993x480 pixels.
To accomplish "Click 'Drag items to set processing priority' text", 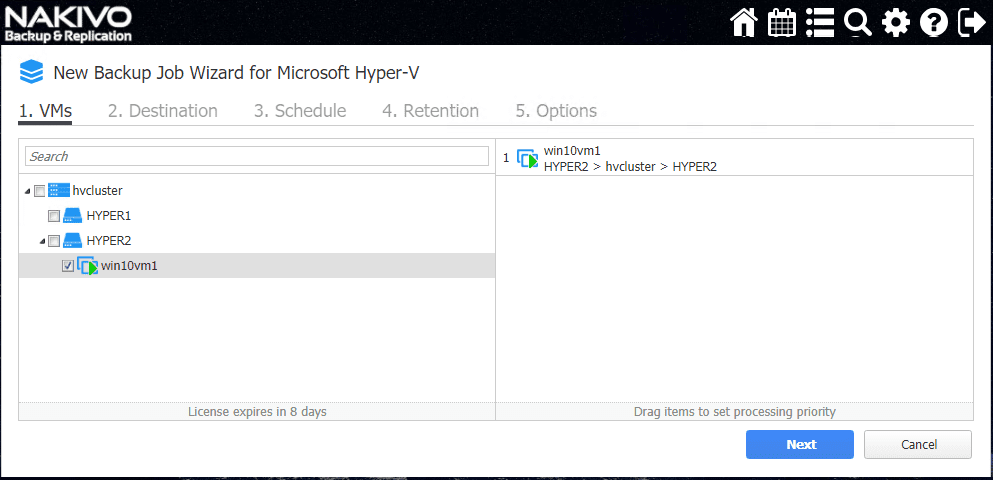I will click(x=735, y=412).
